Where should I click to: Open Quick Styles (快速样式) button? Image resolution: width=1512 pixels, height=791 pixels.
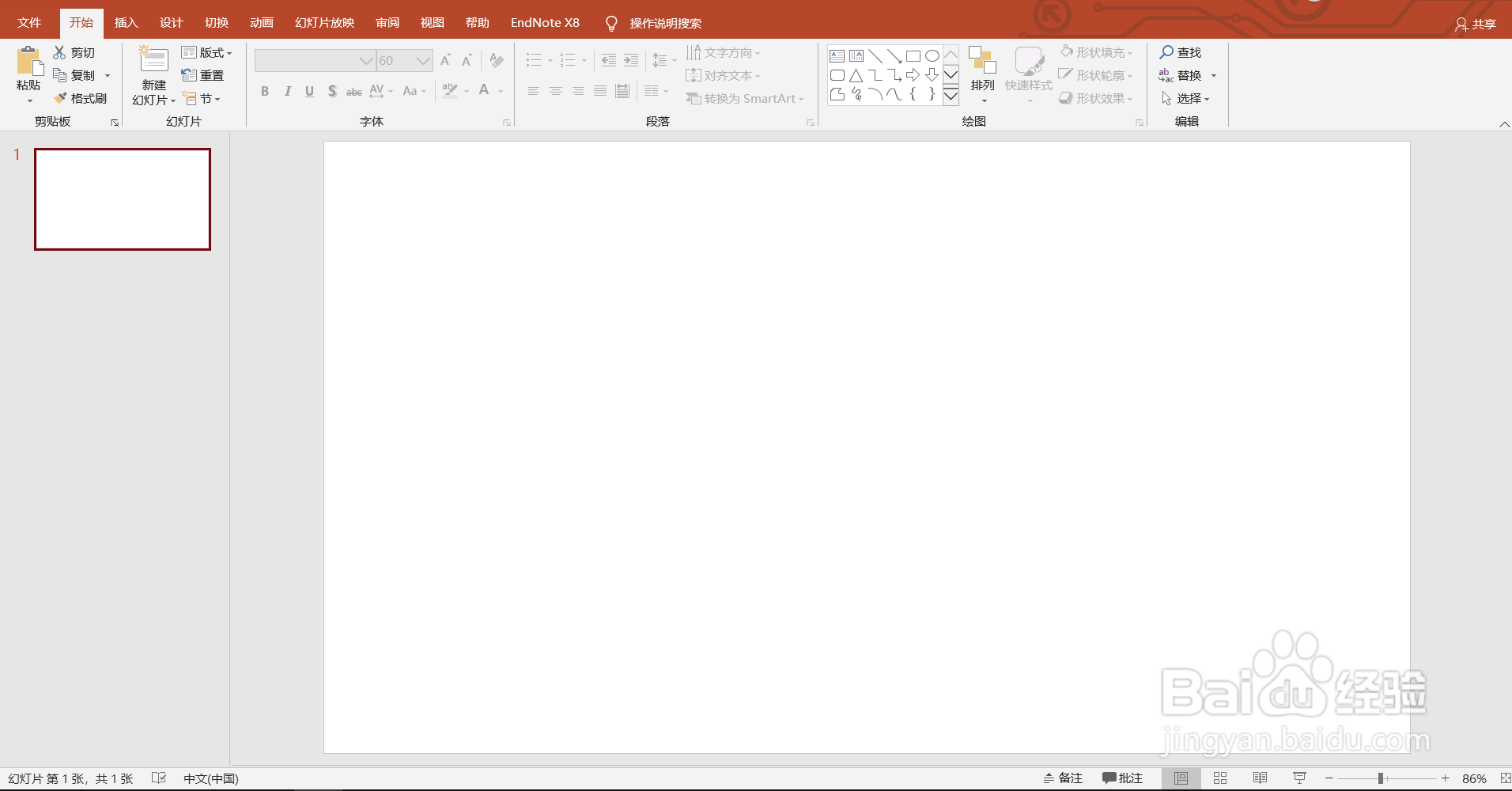[x=1029, y=75]
